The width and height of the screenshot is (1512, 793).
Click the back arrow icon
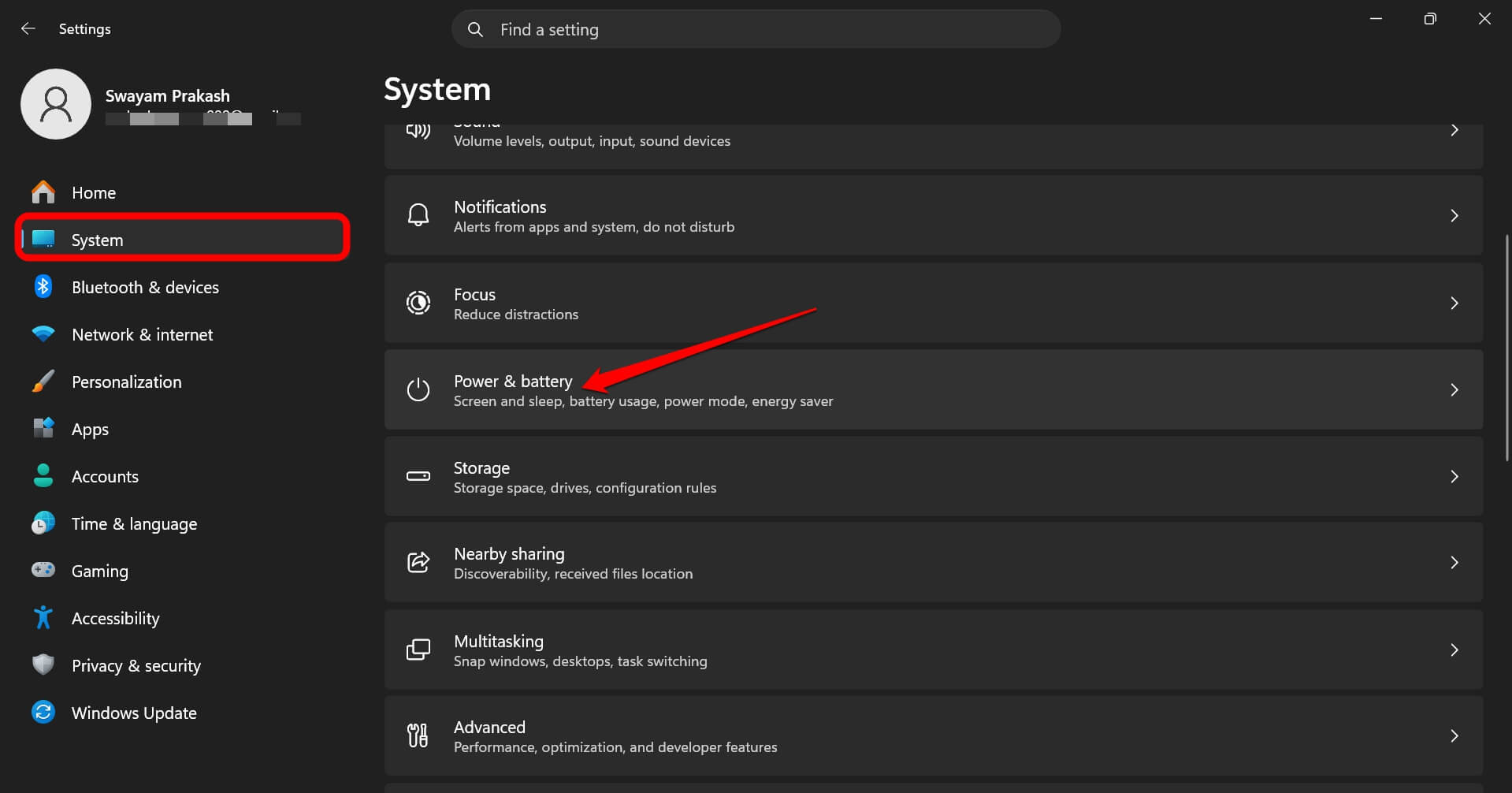point(28,28)
